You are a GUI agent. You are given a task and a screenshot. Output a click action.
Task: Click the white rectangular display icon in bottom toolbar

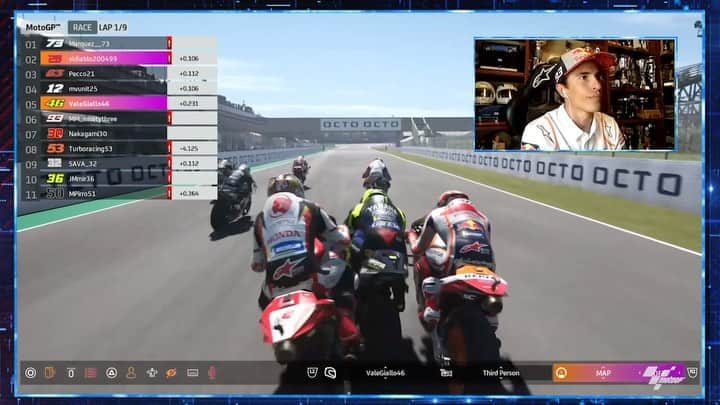(x=193, y=373)
